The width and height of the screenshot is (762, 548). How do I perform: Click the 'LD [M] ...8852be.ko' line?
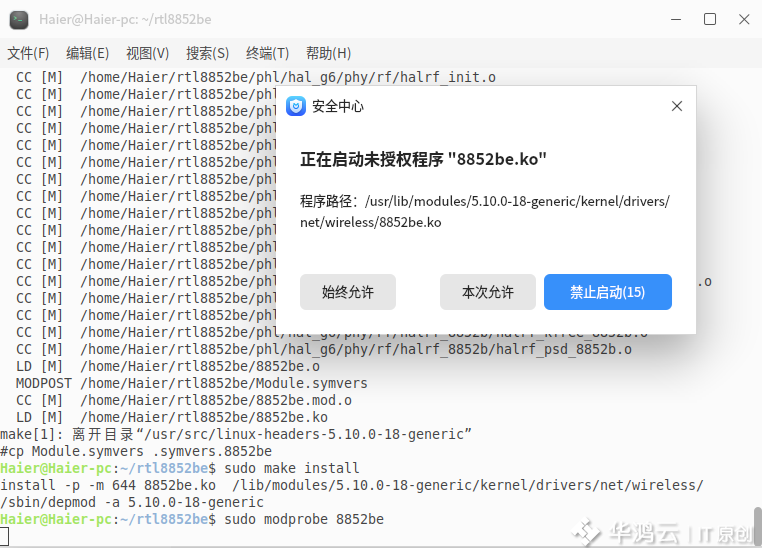(x=172, y=417)
